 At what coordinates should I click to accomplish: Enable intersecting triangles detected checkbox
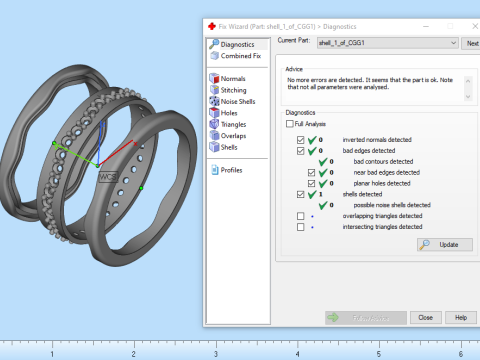pos(301,227)
